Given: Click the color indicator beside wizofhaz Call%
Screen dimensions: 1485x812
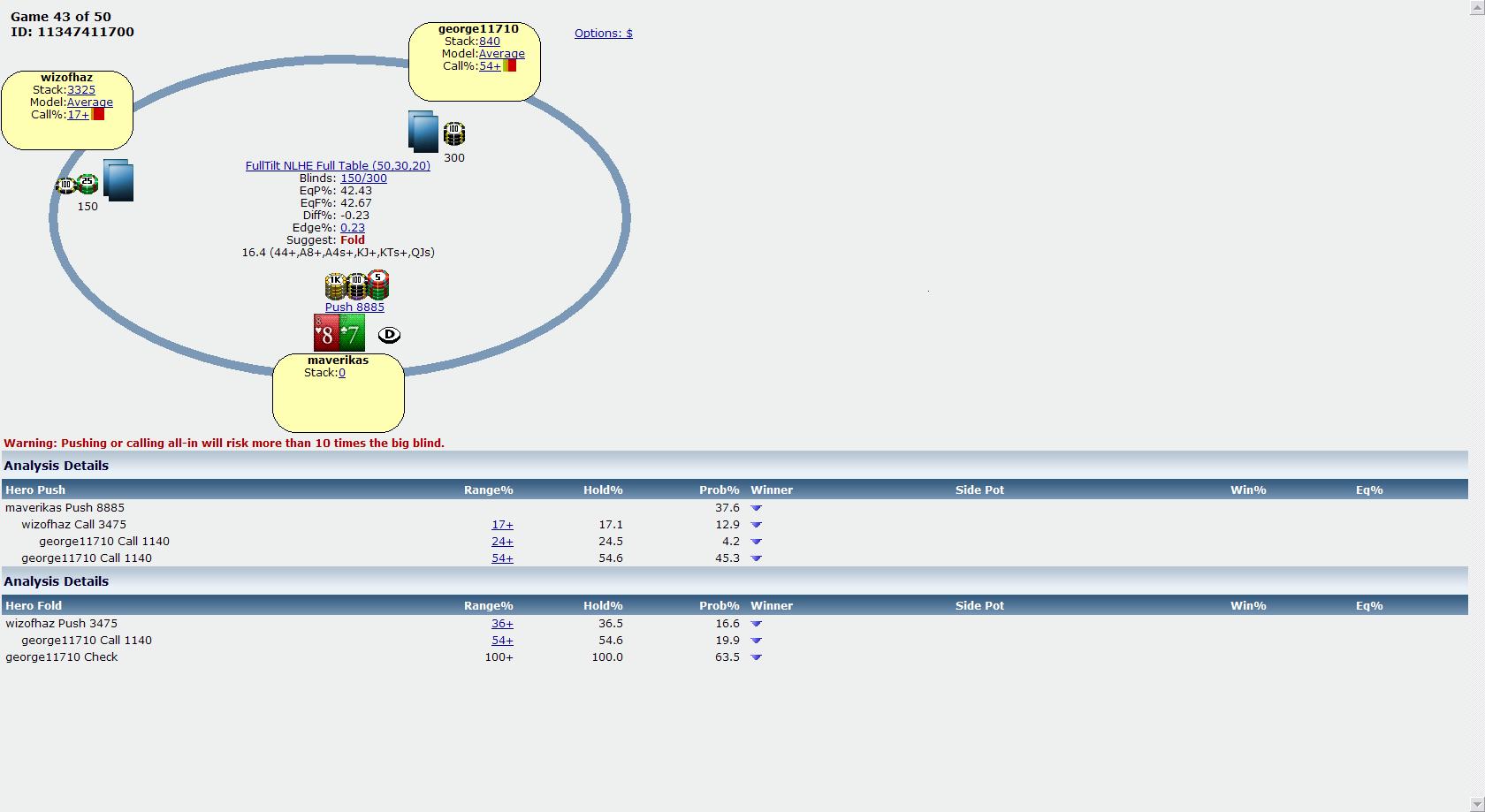Looking at the screenshot, I should point(98,114).
